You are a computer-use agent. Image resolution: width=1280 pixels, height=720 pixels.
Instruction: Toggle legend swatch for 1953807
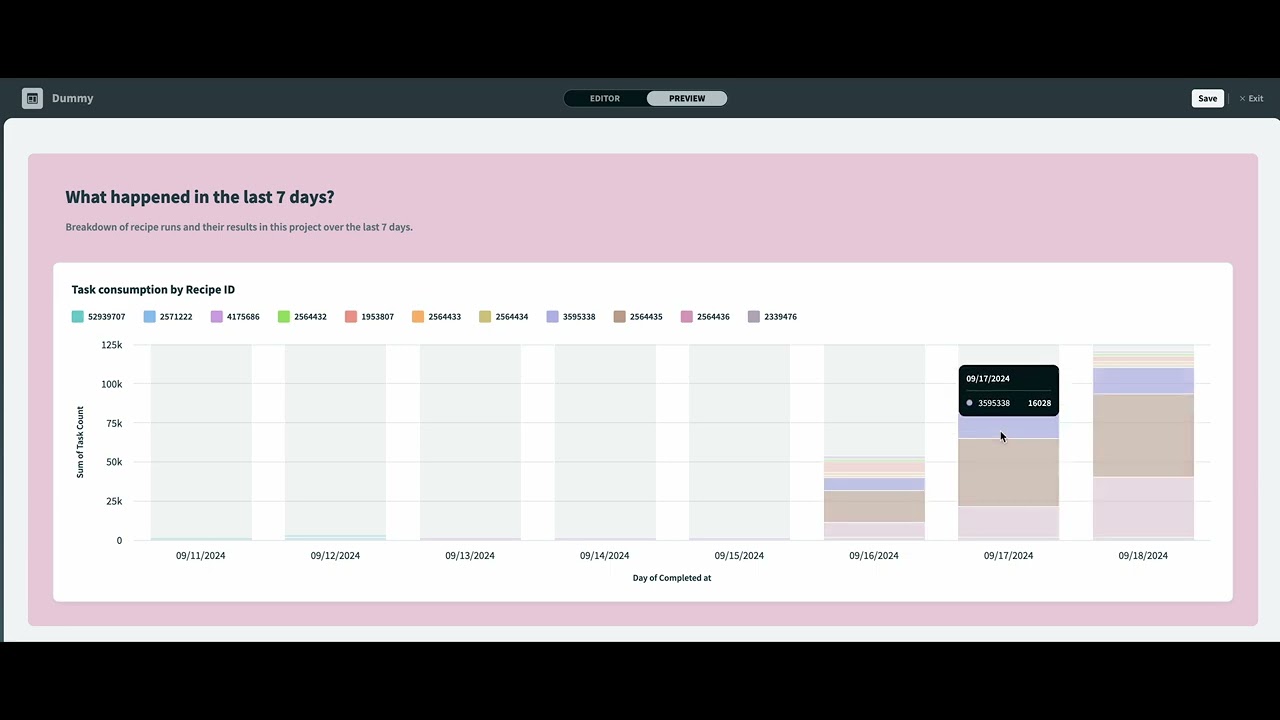pyautogui.click(x=351, y=317)
